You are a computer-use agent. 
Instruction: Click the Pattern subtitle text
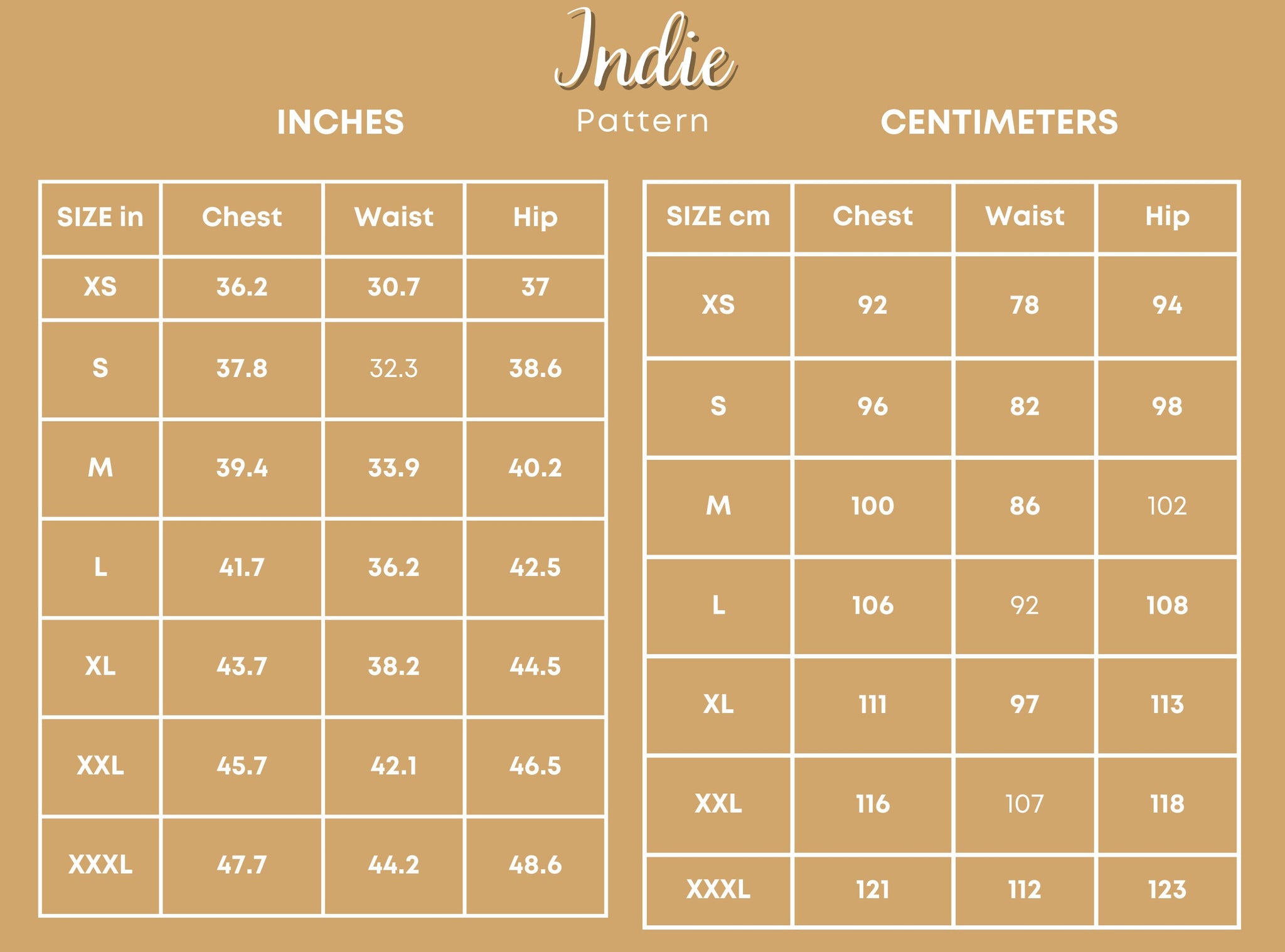coord(642,121)
